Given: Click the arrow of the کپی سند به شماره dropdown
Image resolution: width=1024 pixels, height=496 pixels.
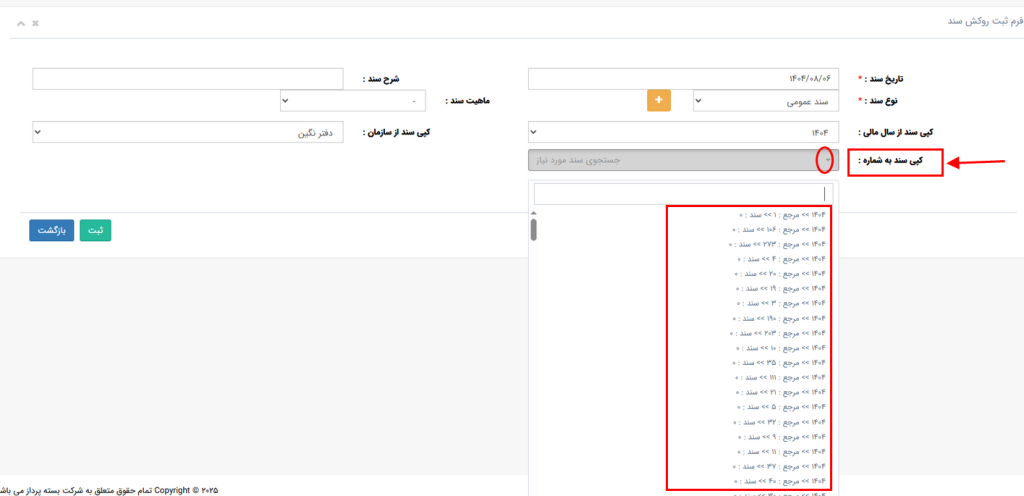Looking at the screenshot, I should pos(825,160).
